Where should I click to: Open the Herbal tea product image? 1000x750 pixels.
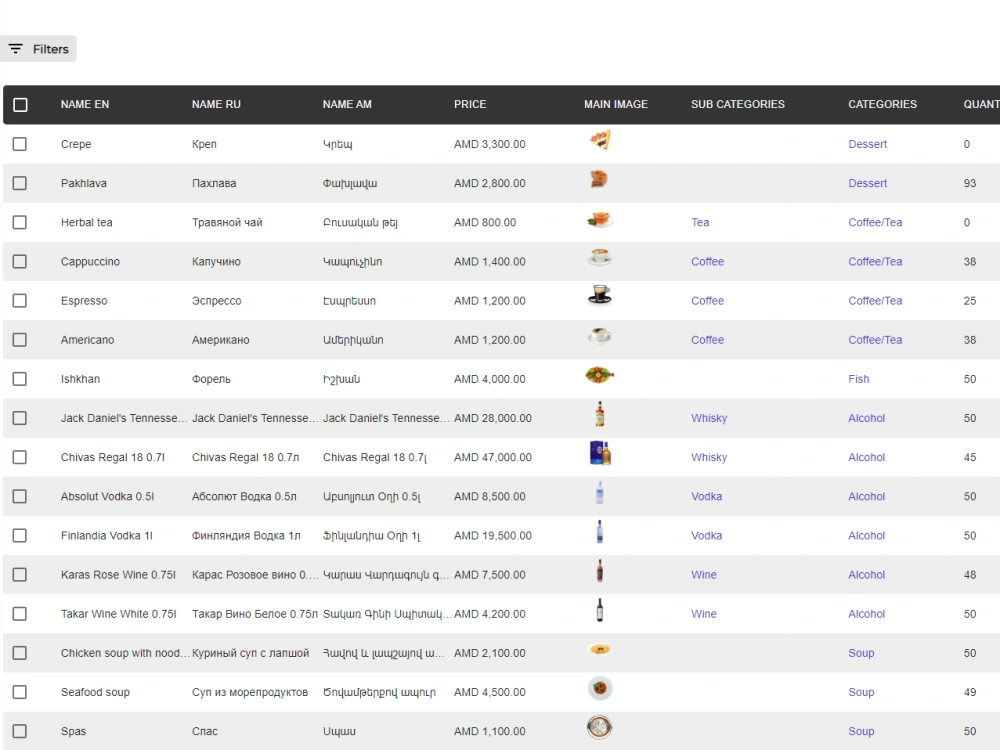[x=599, y=219]
